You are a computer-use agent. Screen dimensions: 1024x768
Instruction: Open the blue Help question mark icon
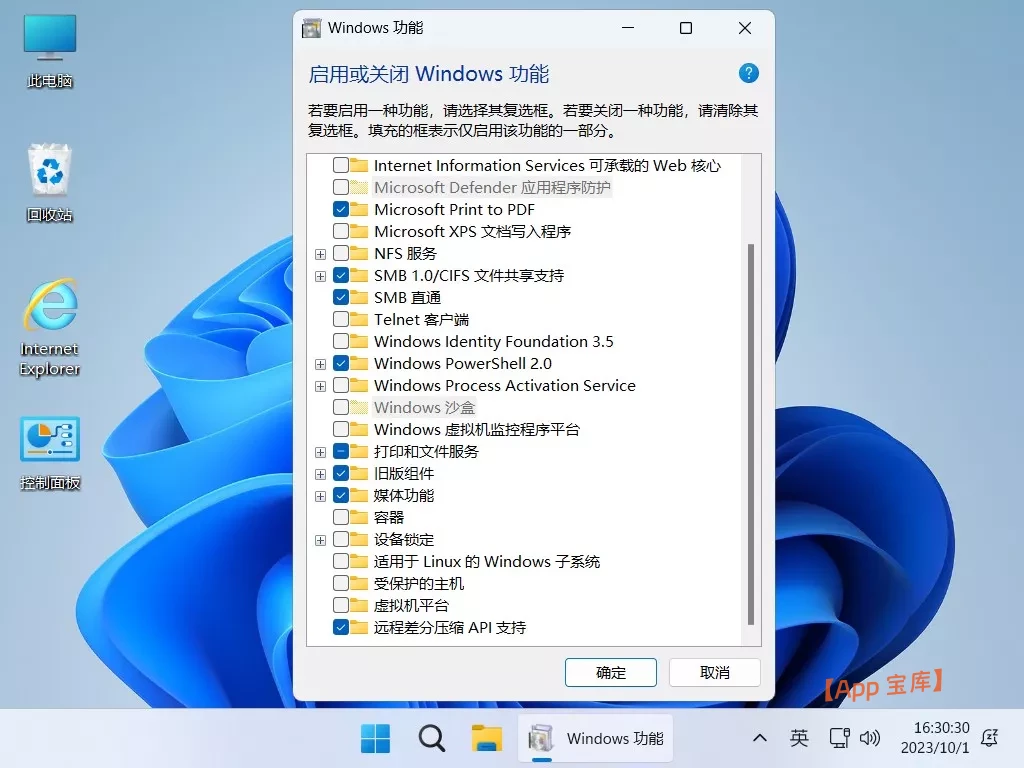click(747, 73)
